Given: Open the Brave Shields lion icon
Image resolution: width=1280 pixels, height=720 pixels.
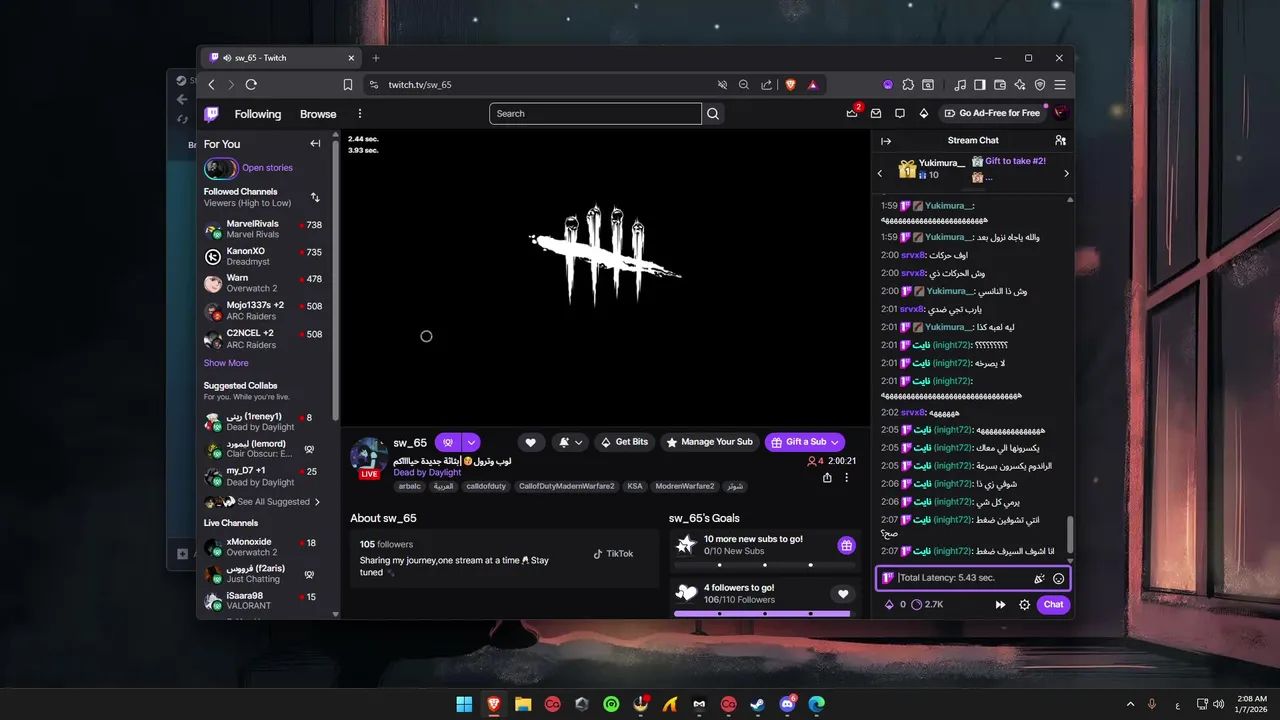Looking at the screenshot, I should coord(790,85).
